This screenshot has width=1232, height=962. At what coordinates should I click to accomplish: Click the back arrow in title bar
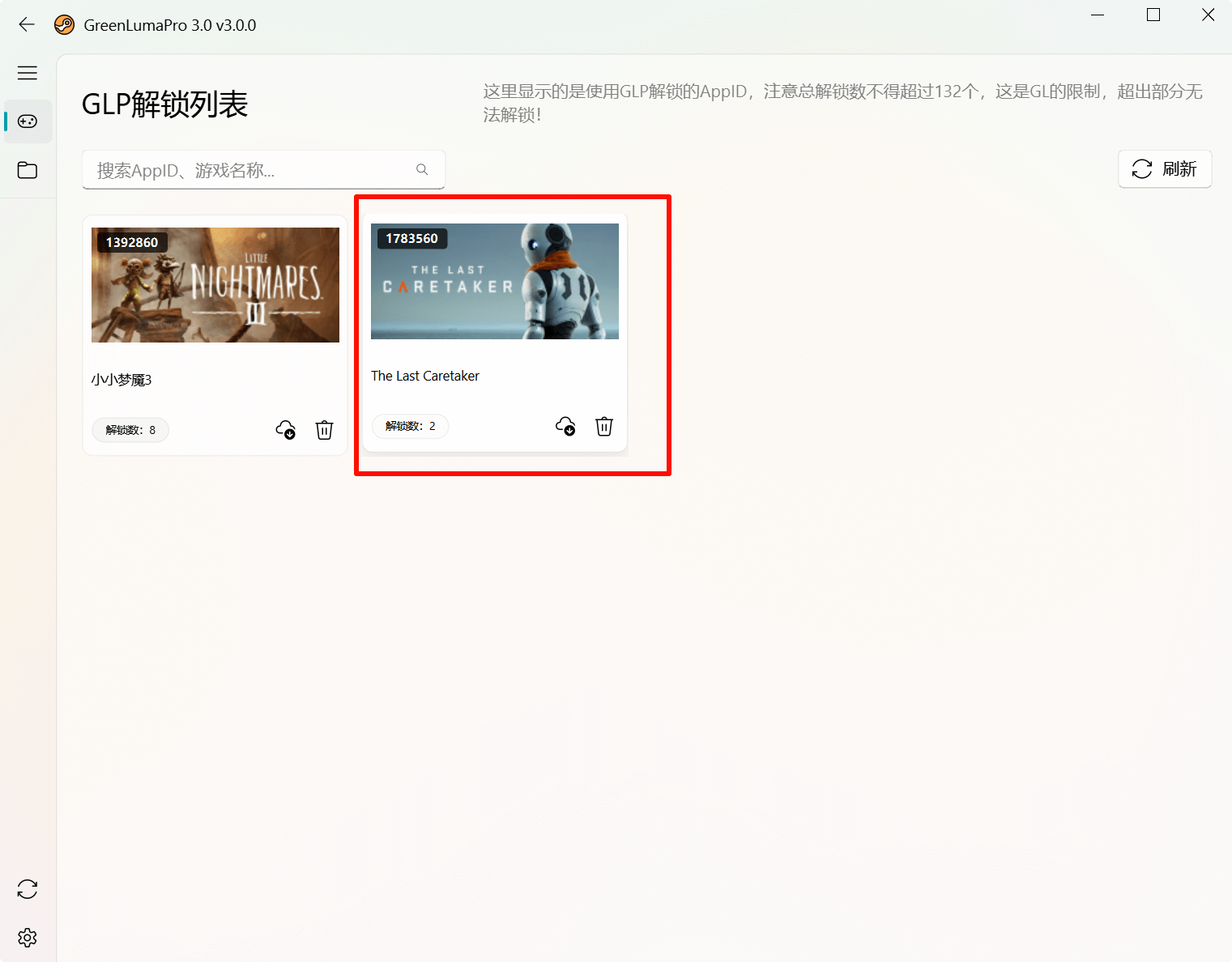click(x=27, y=24)
